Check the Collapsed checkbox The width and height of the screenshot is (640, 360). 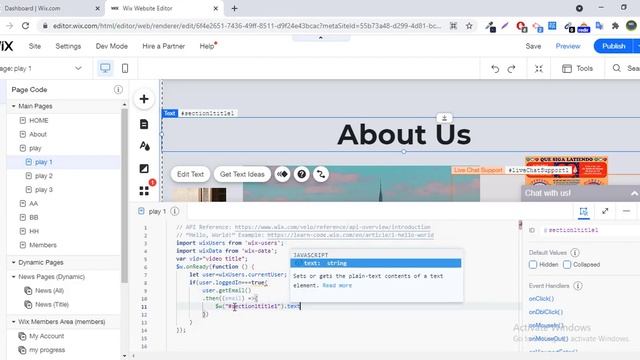[x=567, y=264]
